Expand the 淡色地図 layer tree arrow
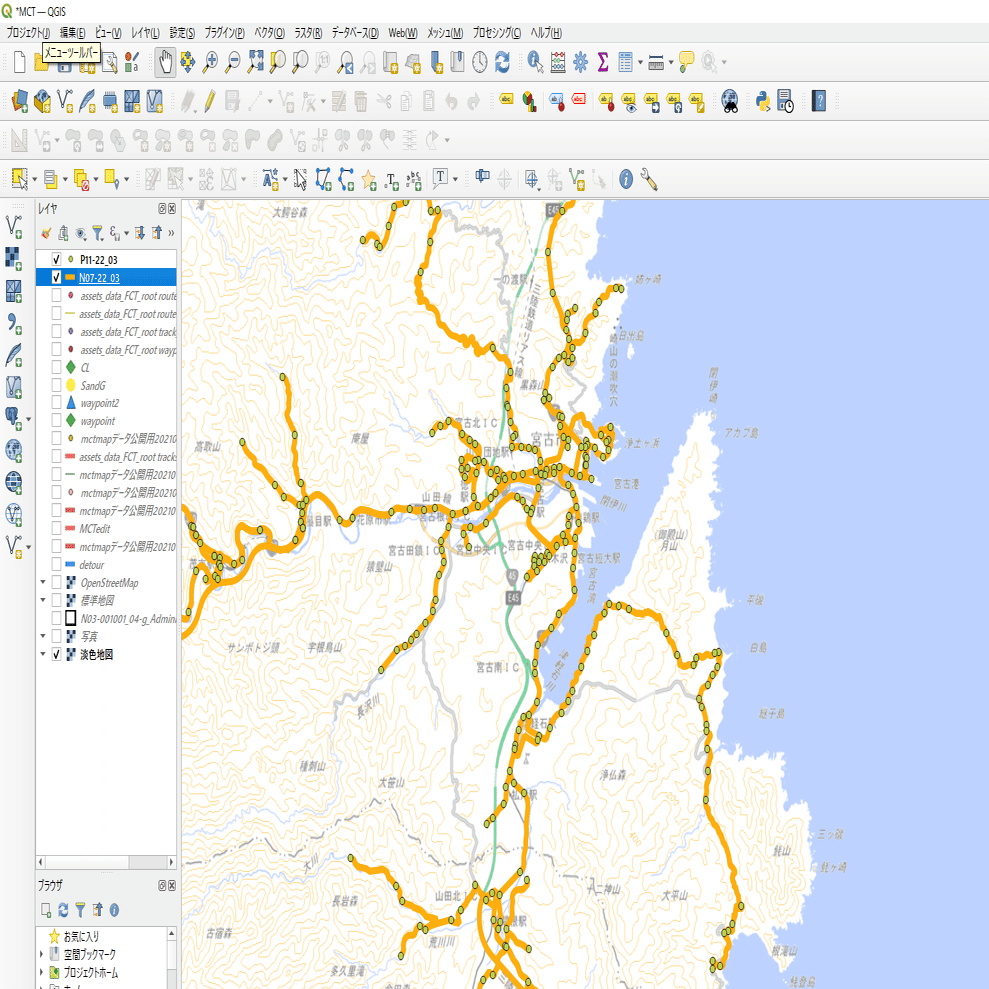989x989 pixels. (43, 654)
